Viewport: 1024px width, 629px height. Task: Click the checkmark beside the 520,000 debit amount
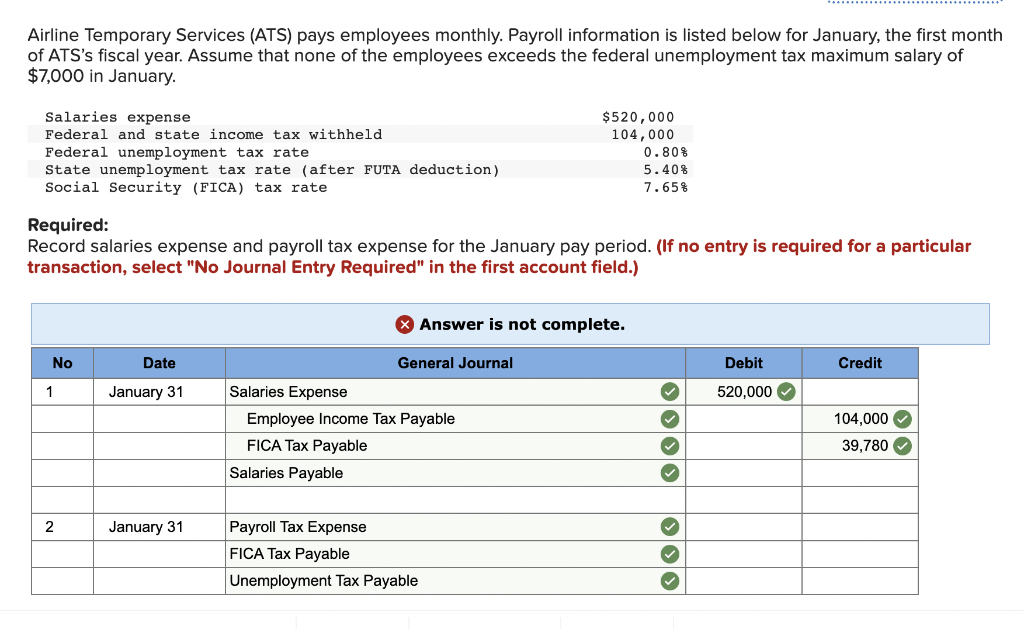click(x=784, y=392)
